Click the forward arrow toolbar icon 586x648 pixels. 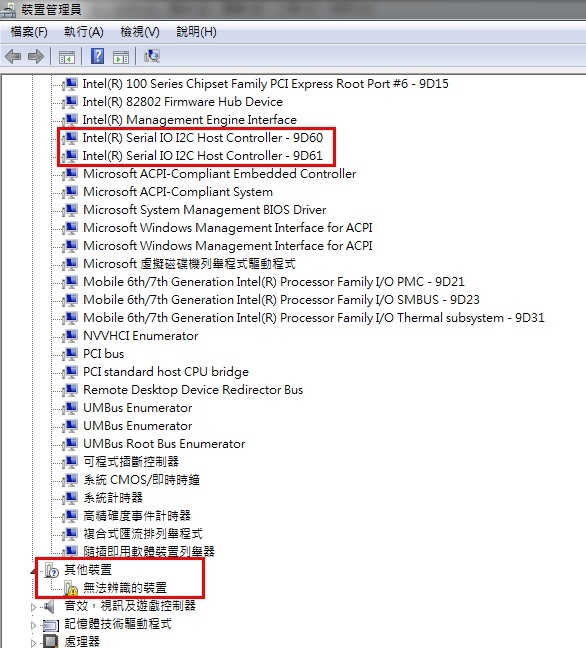[x=36, y=56]
